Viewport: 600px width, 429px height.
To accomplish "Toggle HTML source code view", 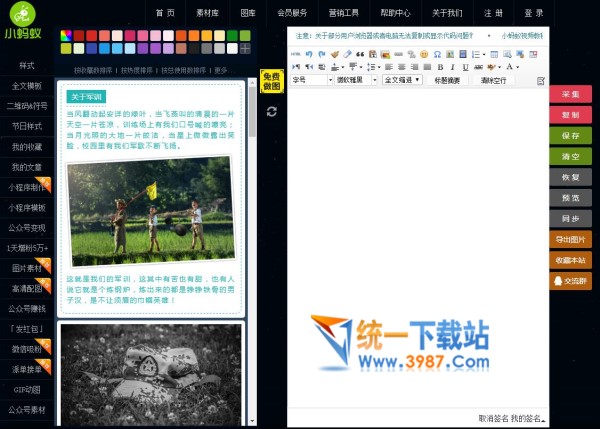I will (x=295, y=54).
